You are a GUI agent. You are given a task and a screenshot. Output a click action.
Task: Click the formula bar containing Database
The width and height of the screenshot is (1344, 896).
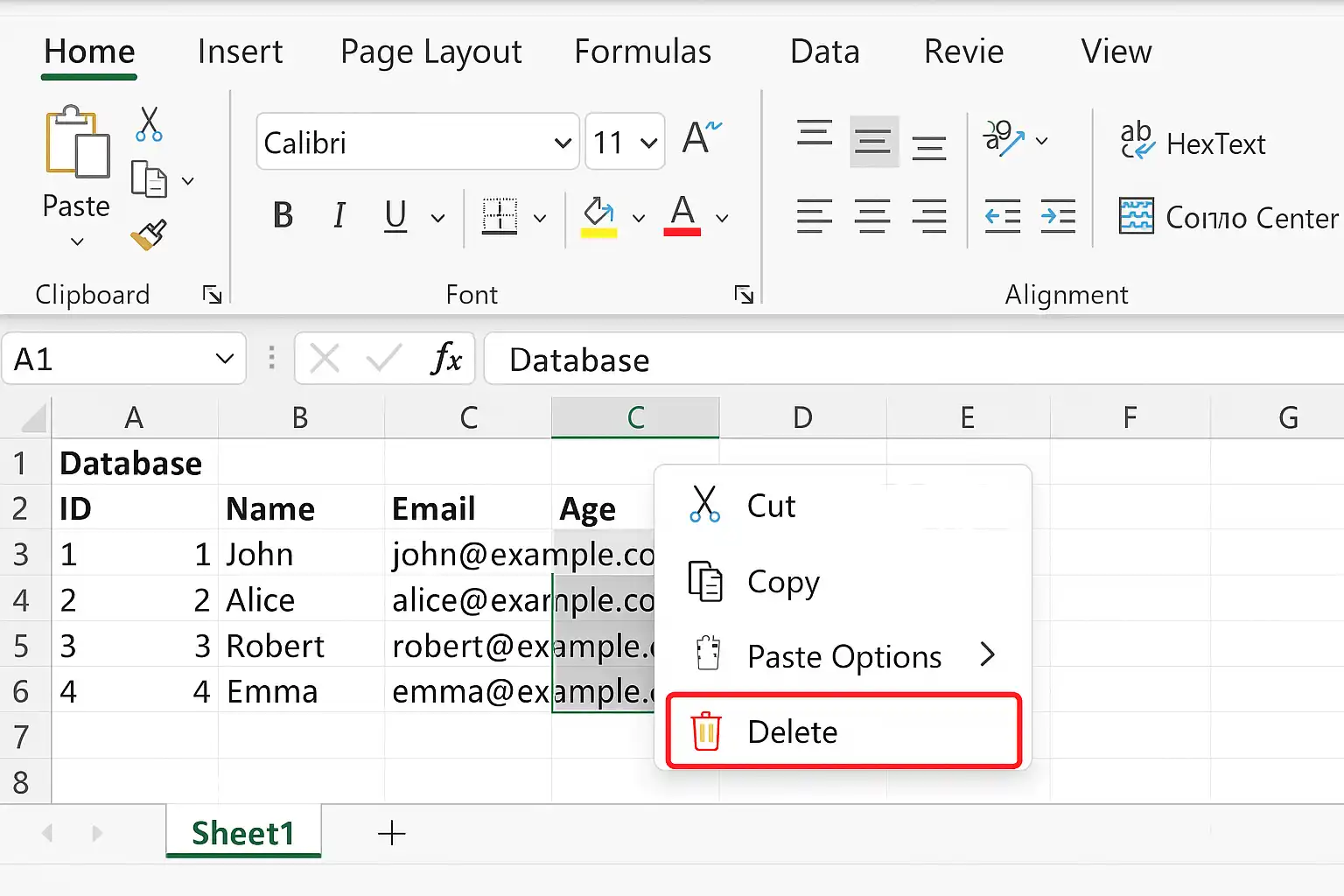[913, 359]
